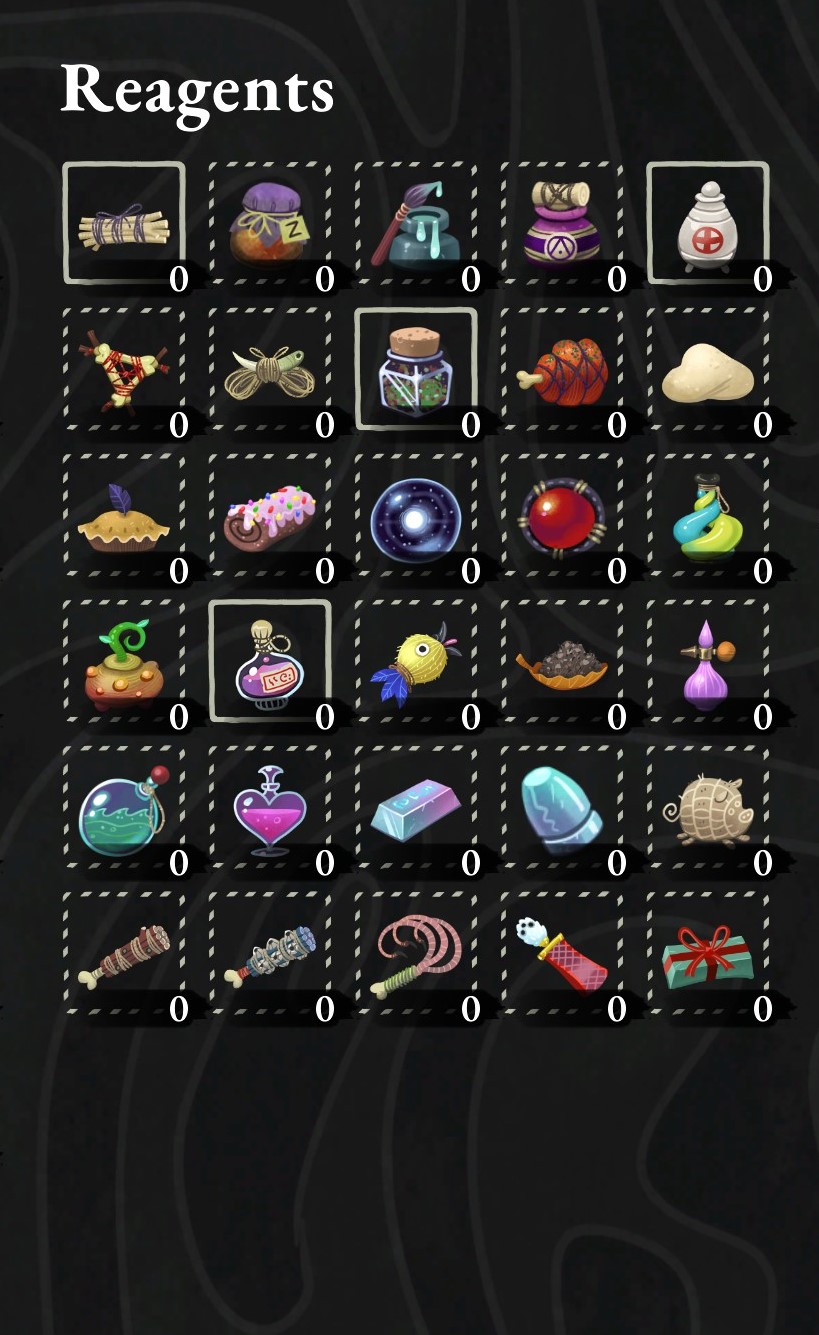This screenshot has height=1335, width=819.
Task: Click the pink coiled whip reagent
Action: point(416,954)
